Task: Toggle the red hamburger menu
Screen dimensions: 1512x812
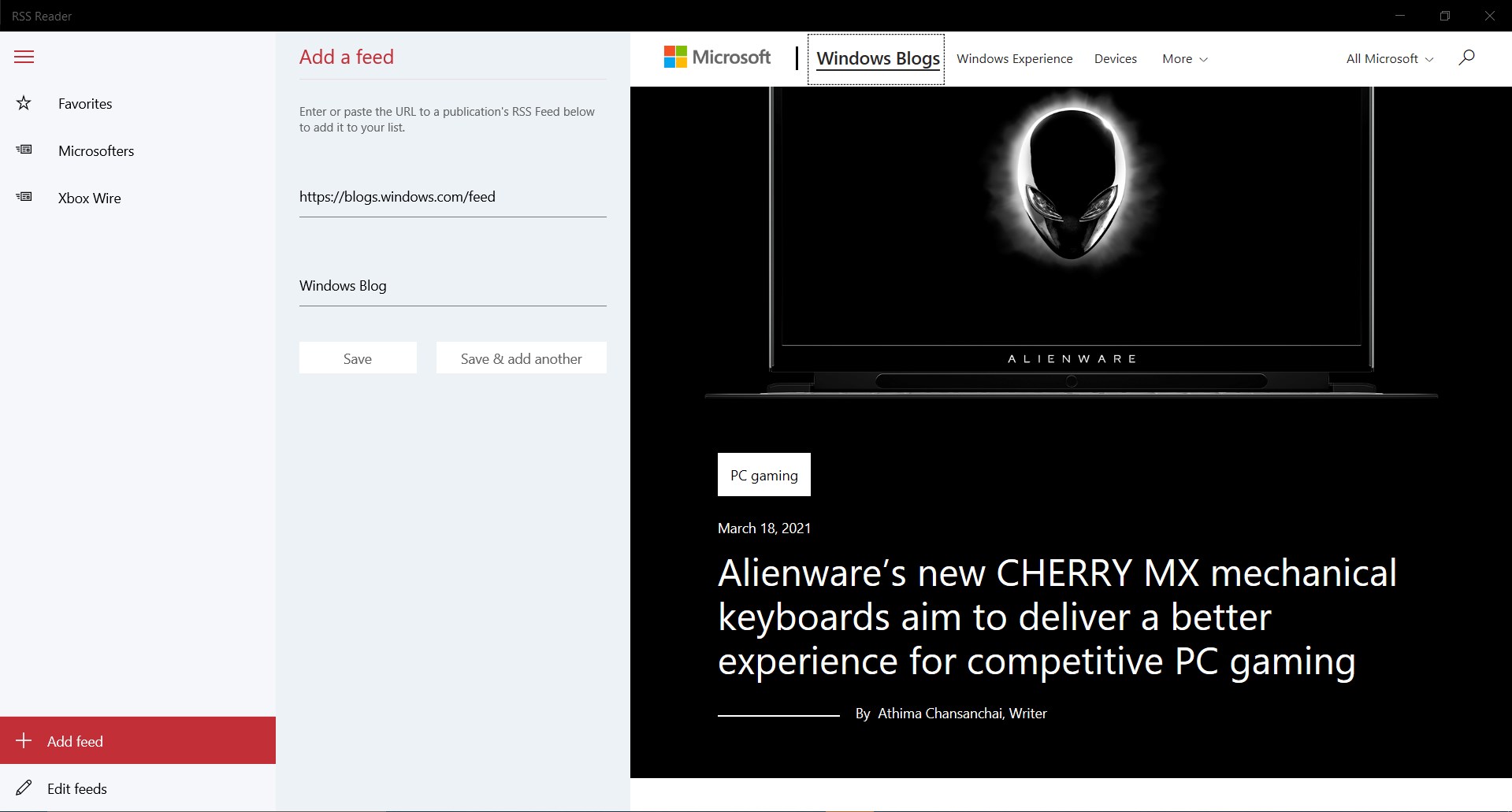Action: point(24,57)
